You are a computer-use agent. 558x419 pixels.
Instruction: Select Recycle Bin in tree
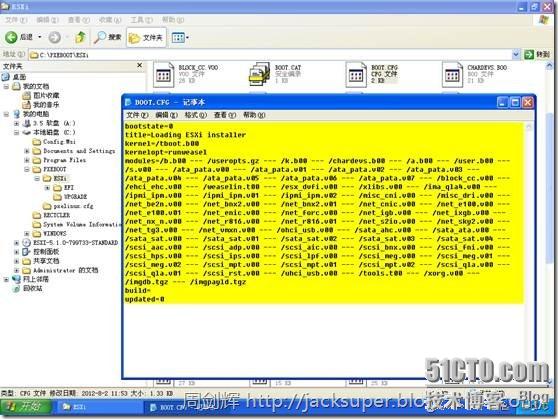32,288
